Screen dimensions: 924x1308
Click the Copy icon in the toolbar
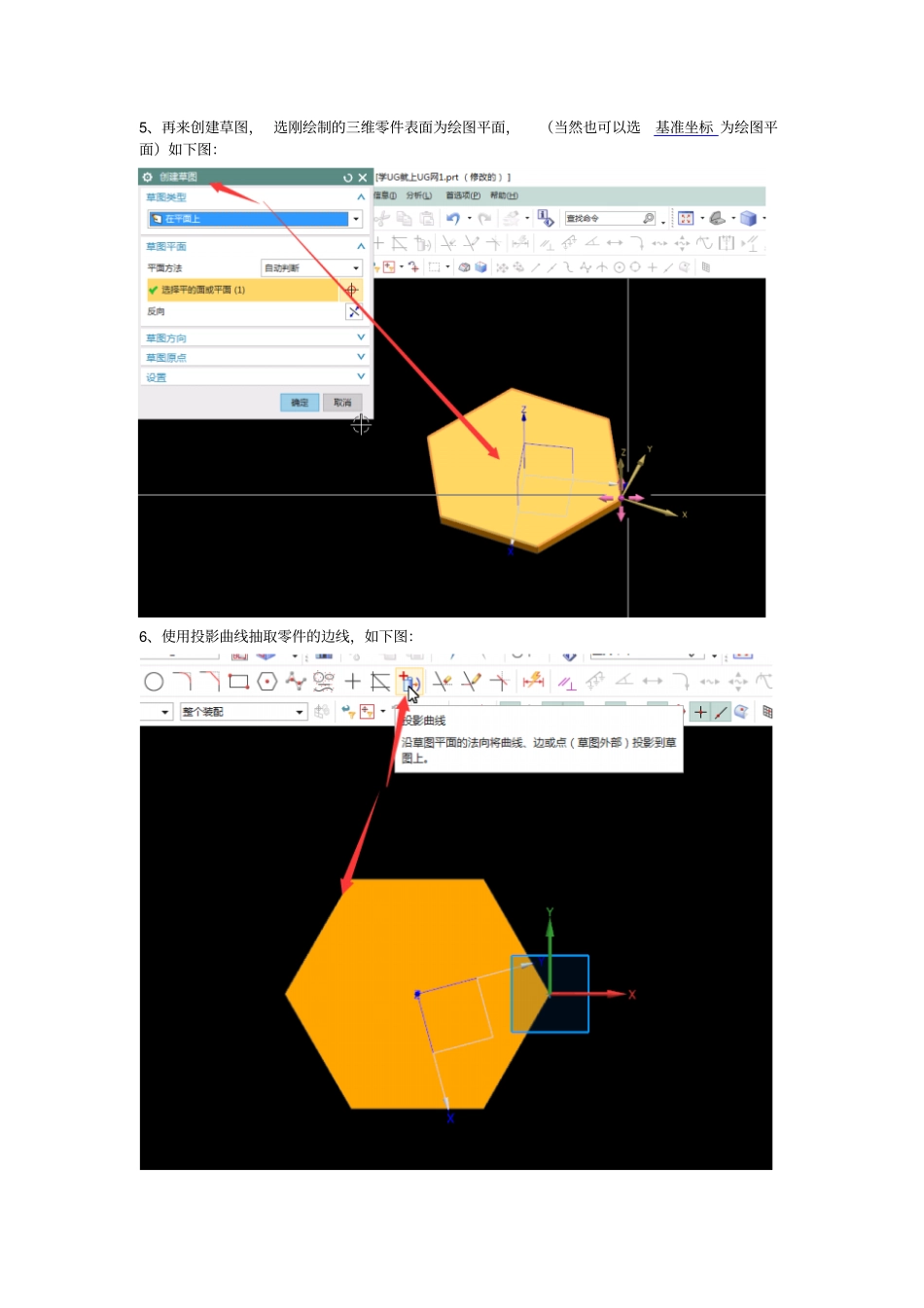tap(405, 219)
